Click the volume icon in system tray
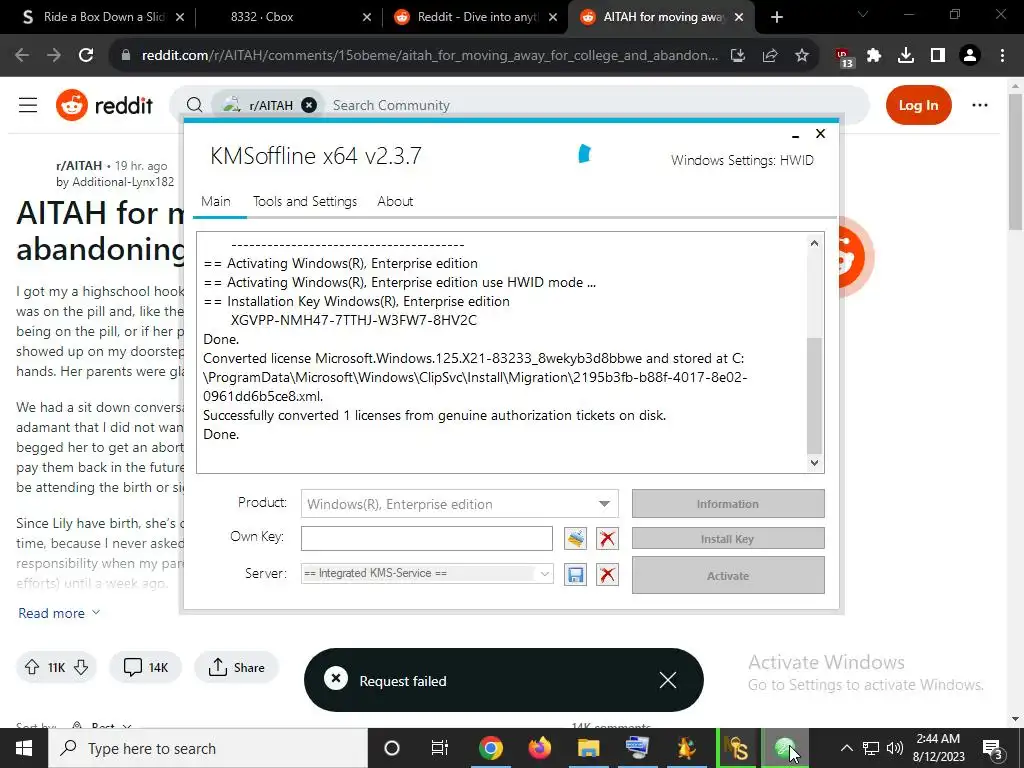1024x768 pixels. [895, 748]
